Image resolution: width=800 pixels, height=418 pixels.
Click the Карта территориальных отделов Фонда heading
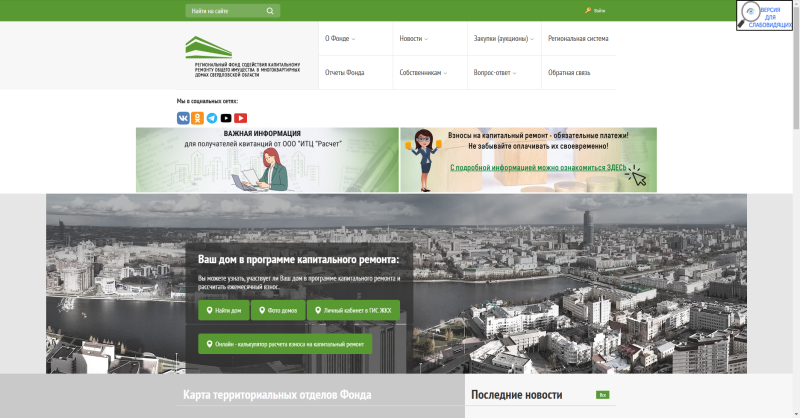277,395
